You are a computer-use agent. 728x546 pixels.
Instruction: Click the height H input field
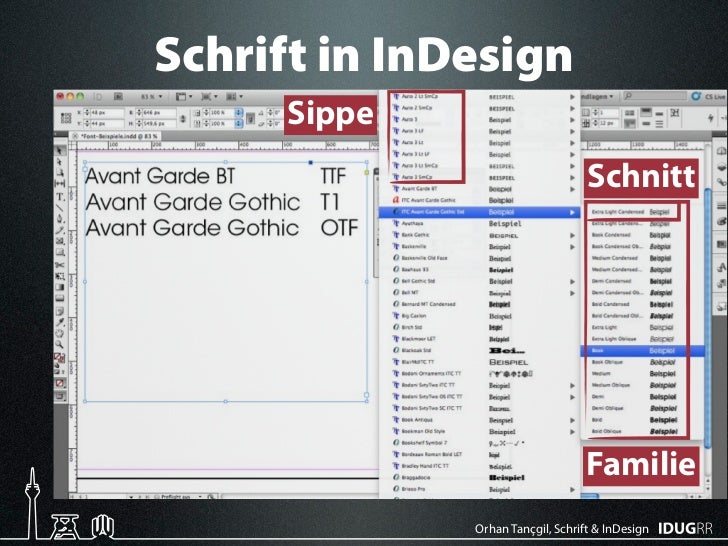point(159,124)
